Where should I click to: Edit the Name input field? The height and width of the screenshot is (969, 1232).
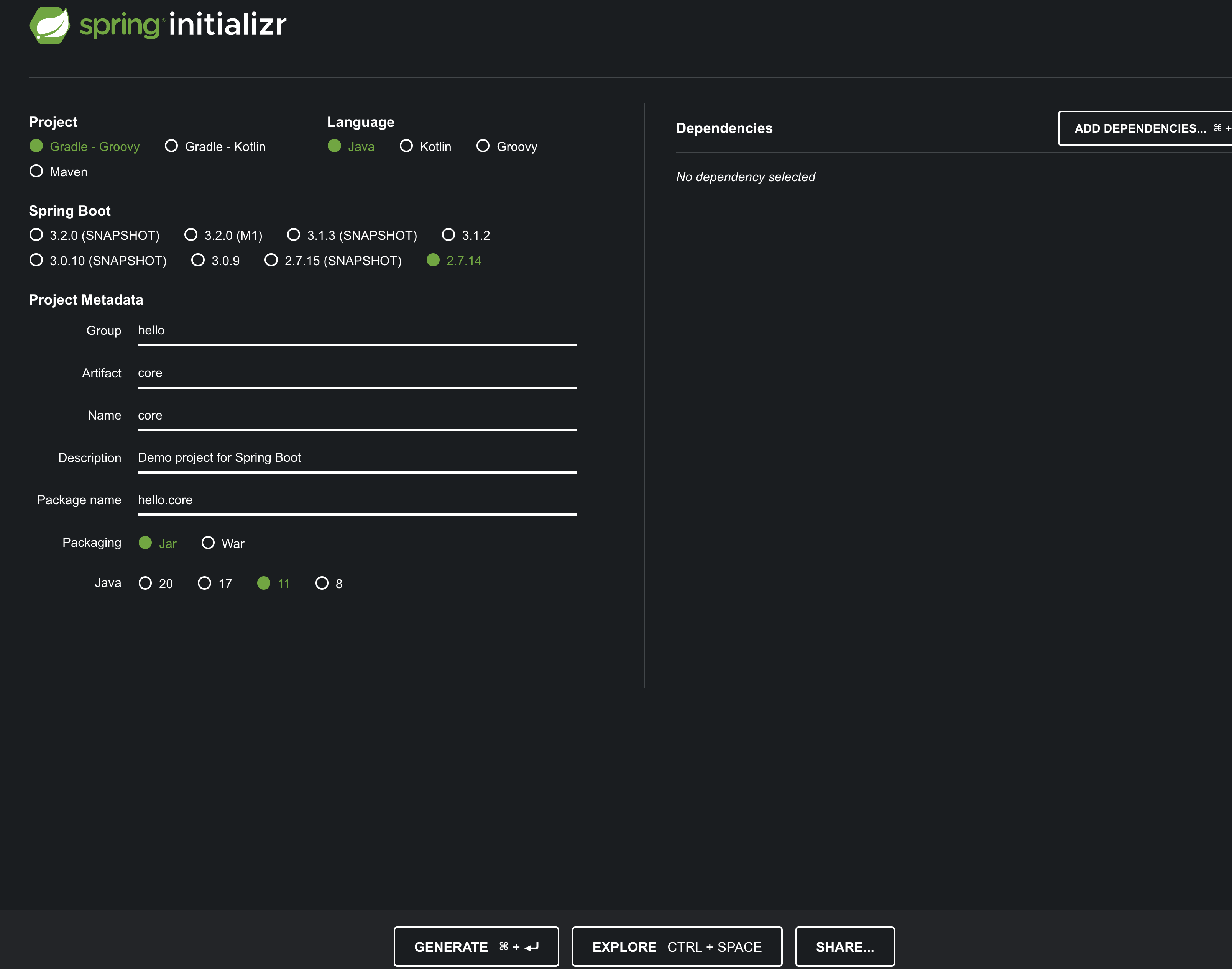click(357, 416)
